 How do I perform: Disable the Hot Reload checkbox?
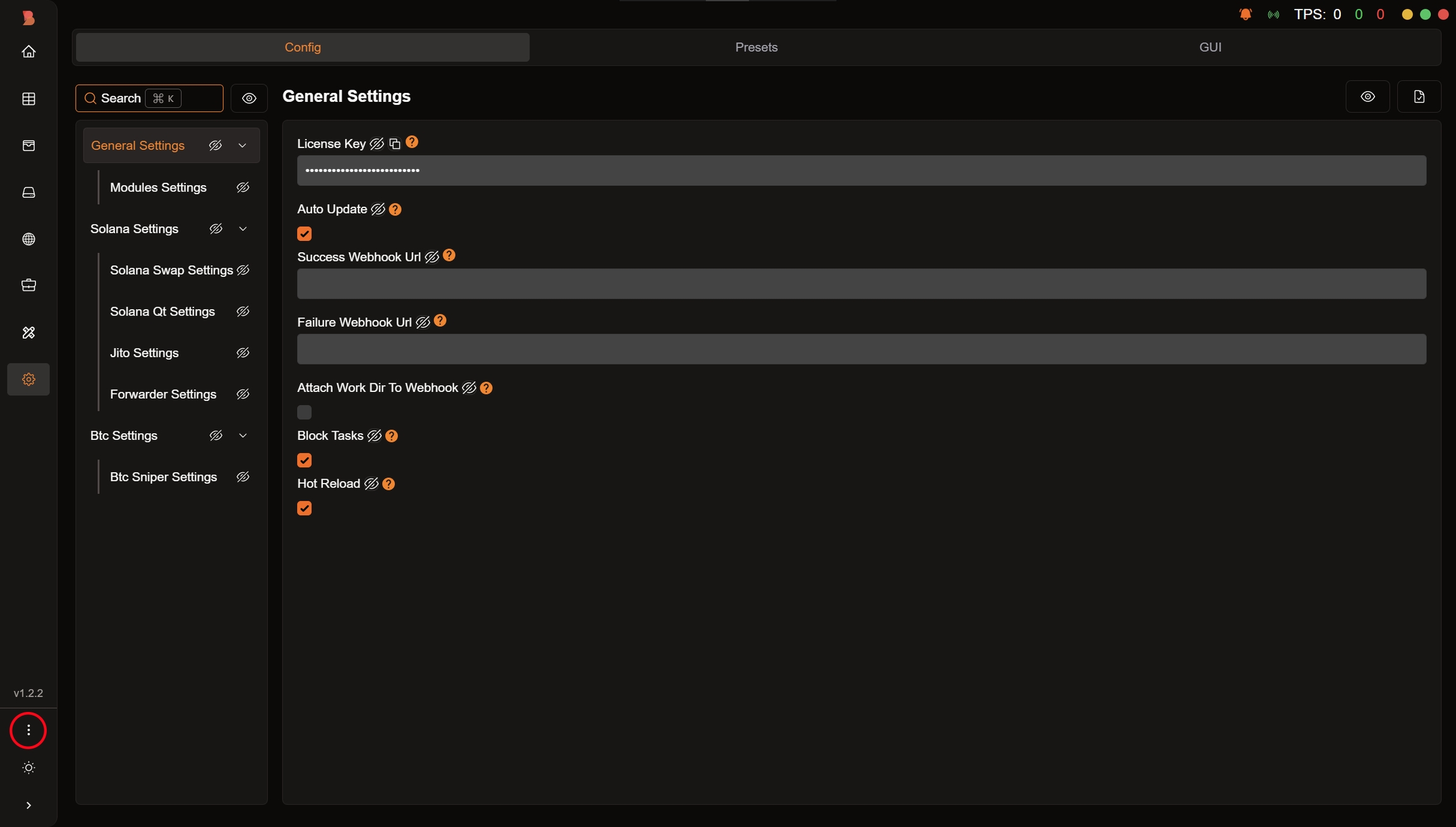coord(305,508)
